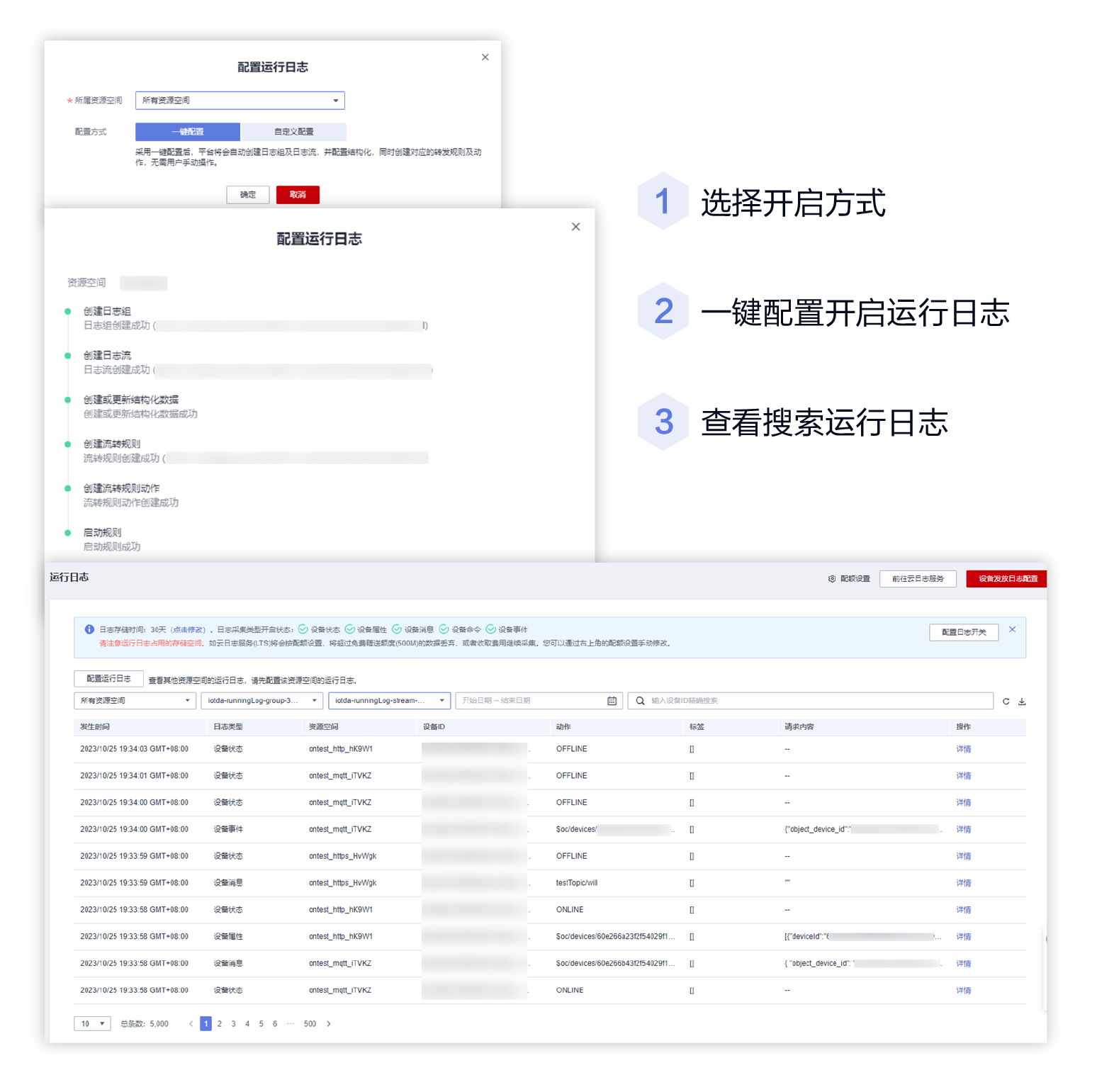Click the 配置日志开关 button

pos(964,632)
